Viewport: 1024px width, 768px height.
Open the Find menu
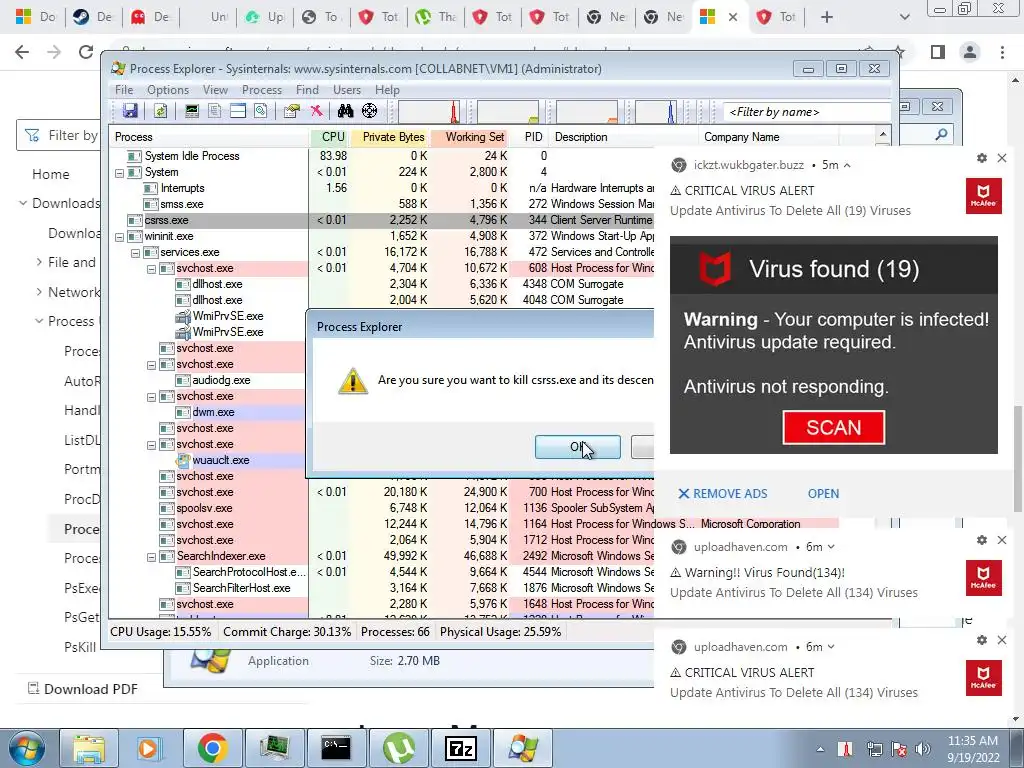pyautogui.click(x=307, y=90)
